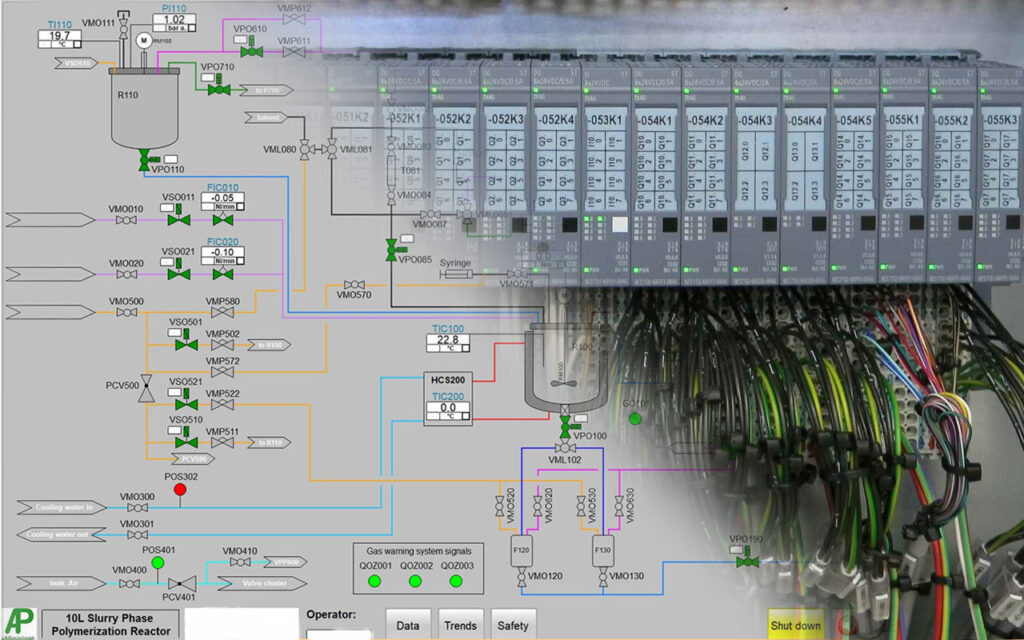Select the VML102 three-way valve

565,447
